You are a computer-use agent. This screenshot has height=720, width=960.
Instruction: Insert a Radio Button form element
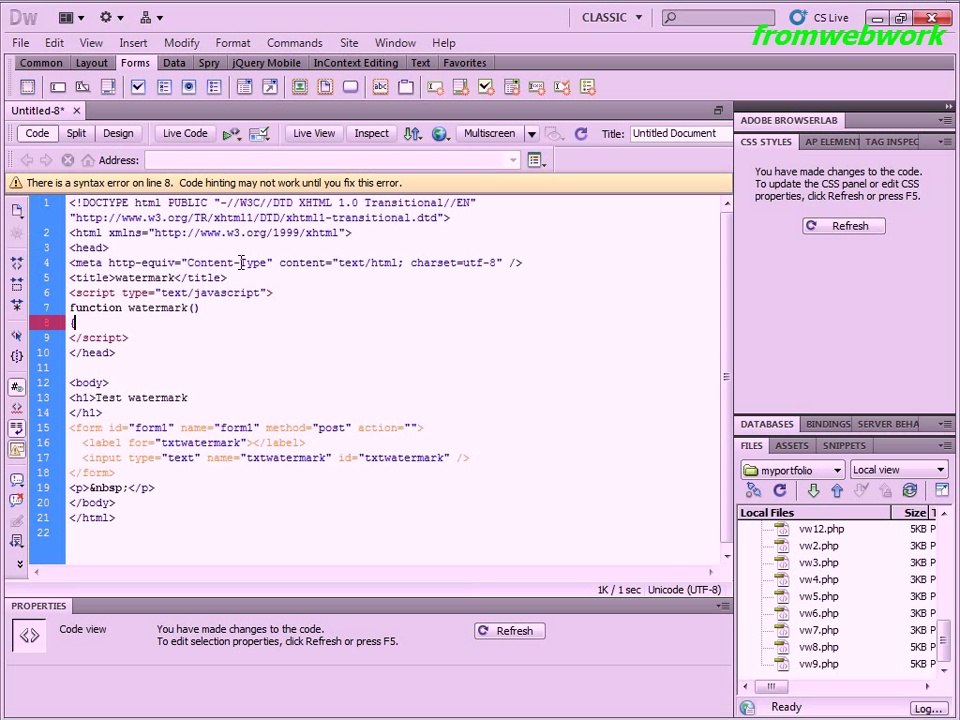click(189, 87)
